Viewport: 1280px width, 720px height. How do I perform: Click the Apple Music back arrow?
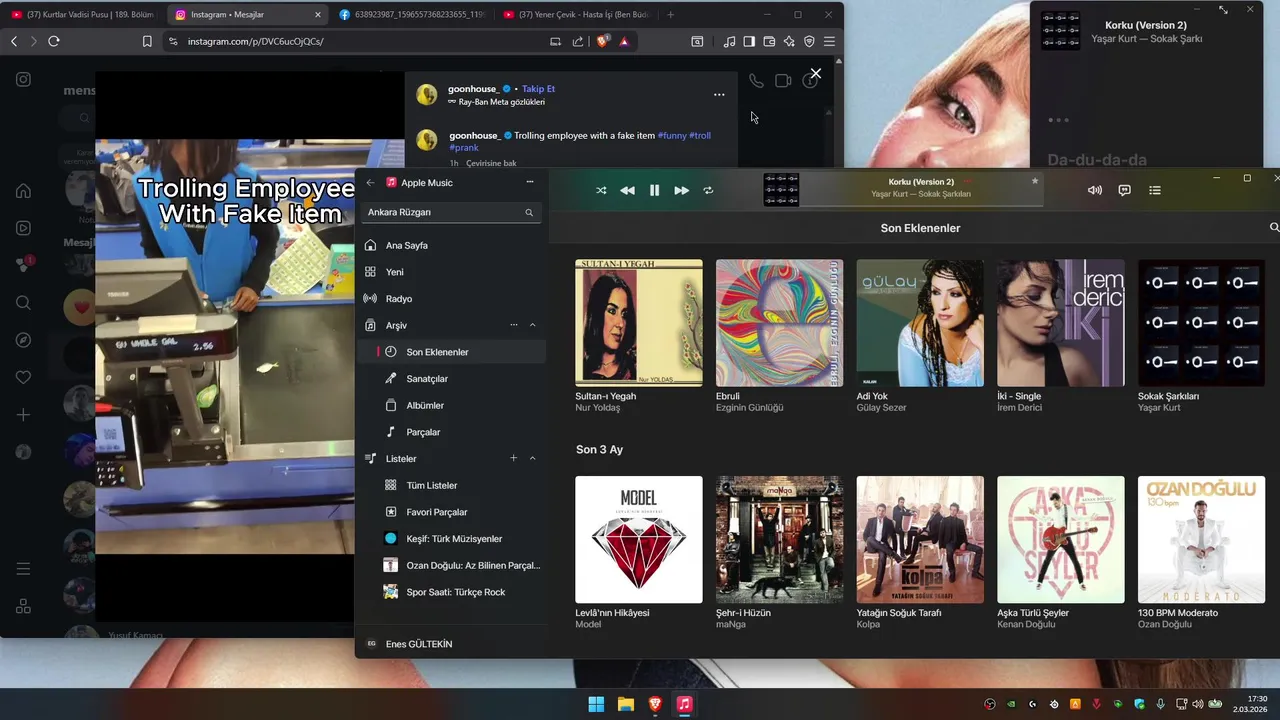(370, 182)
